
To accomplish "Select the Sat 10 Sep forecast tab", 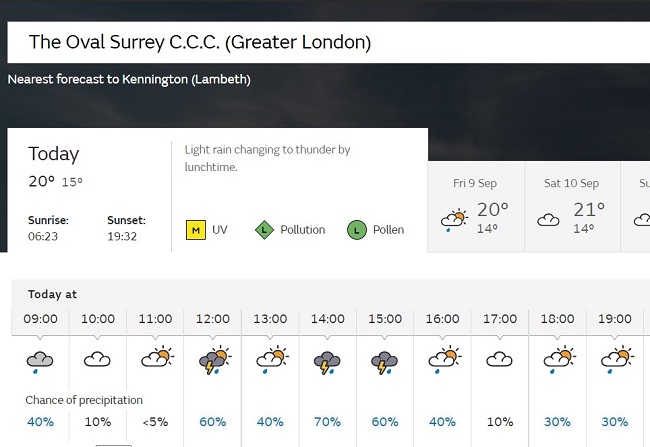I will point(572,207).
